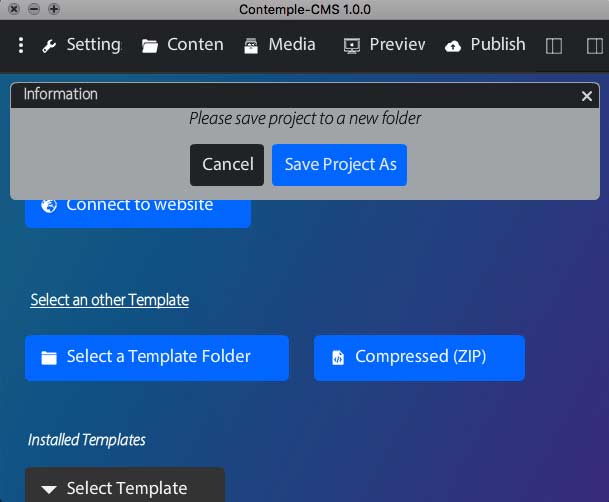This screenshot has height=502, width=609.
Task: Click the macOS zoom window button
Action: pyautogui.click(x=54, y=9)
